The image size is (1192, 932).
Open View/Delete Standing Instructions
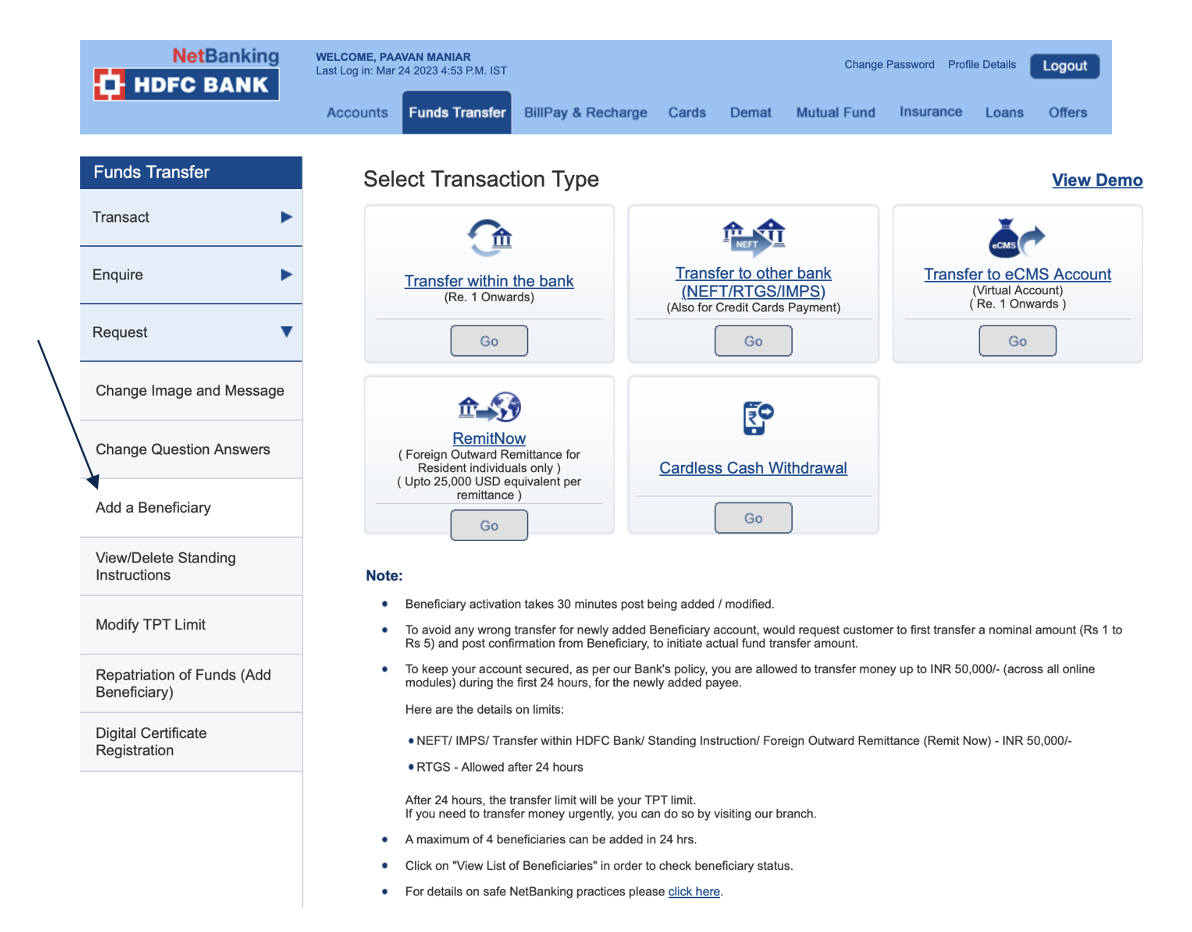[191, 566]
